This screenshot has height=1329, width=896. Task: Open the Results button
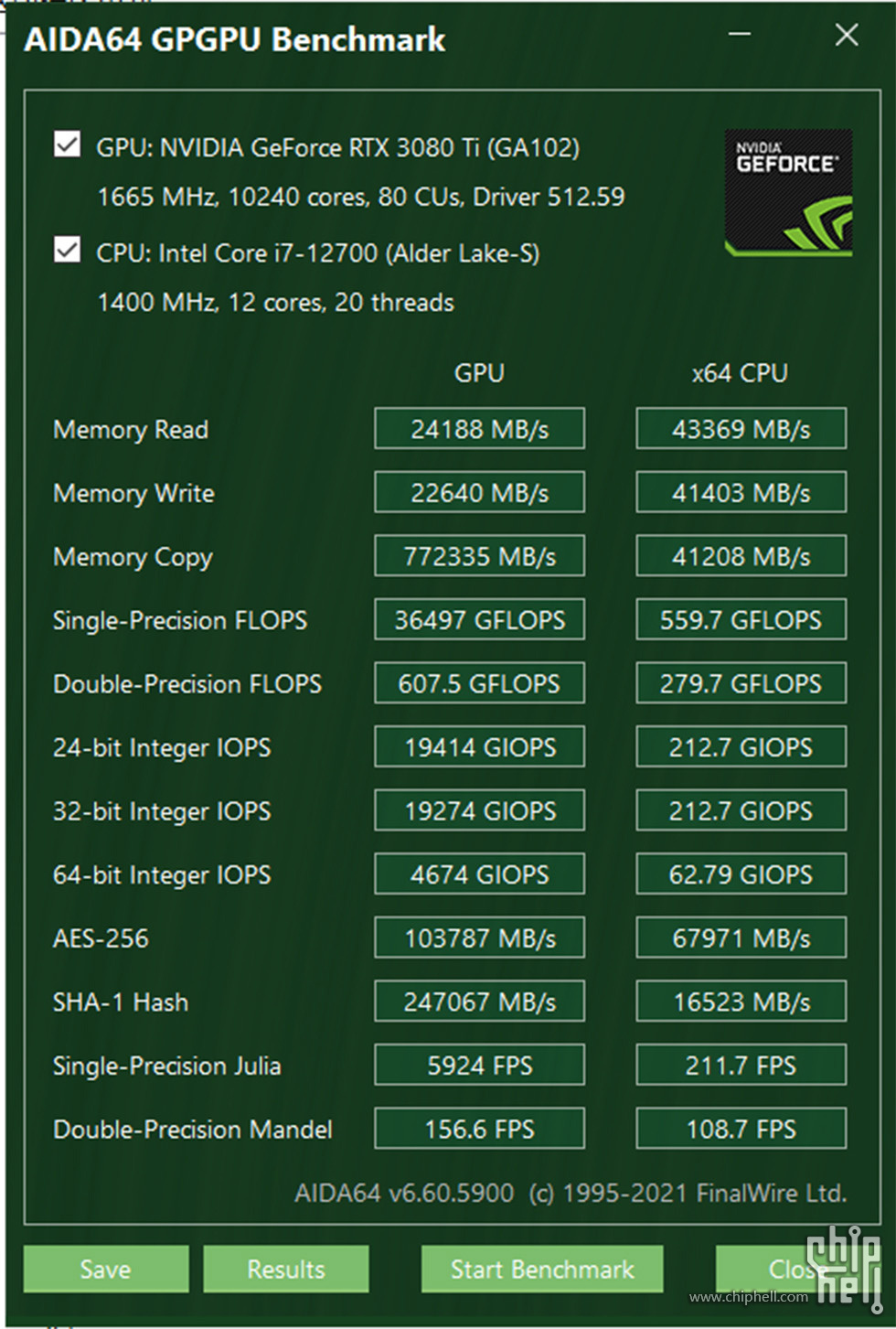[x=286, y=1269]
